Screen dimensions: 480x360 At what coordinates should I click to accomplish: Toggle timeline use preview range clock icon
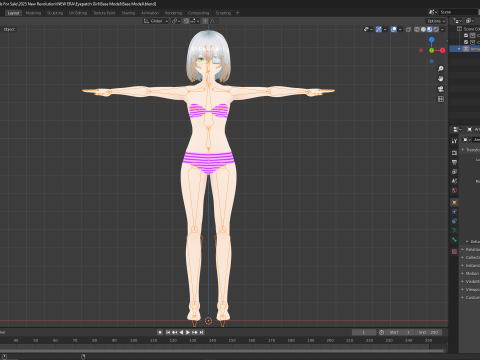click(x=381, y=332)
